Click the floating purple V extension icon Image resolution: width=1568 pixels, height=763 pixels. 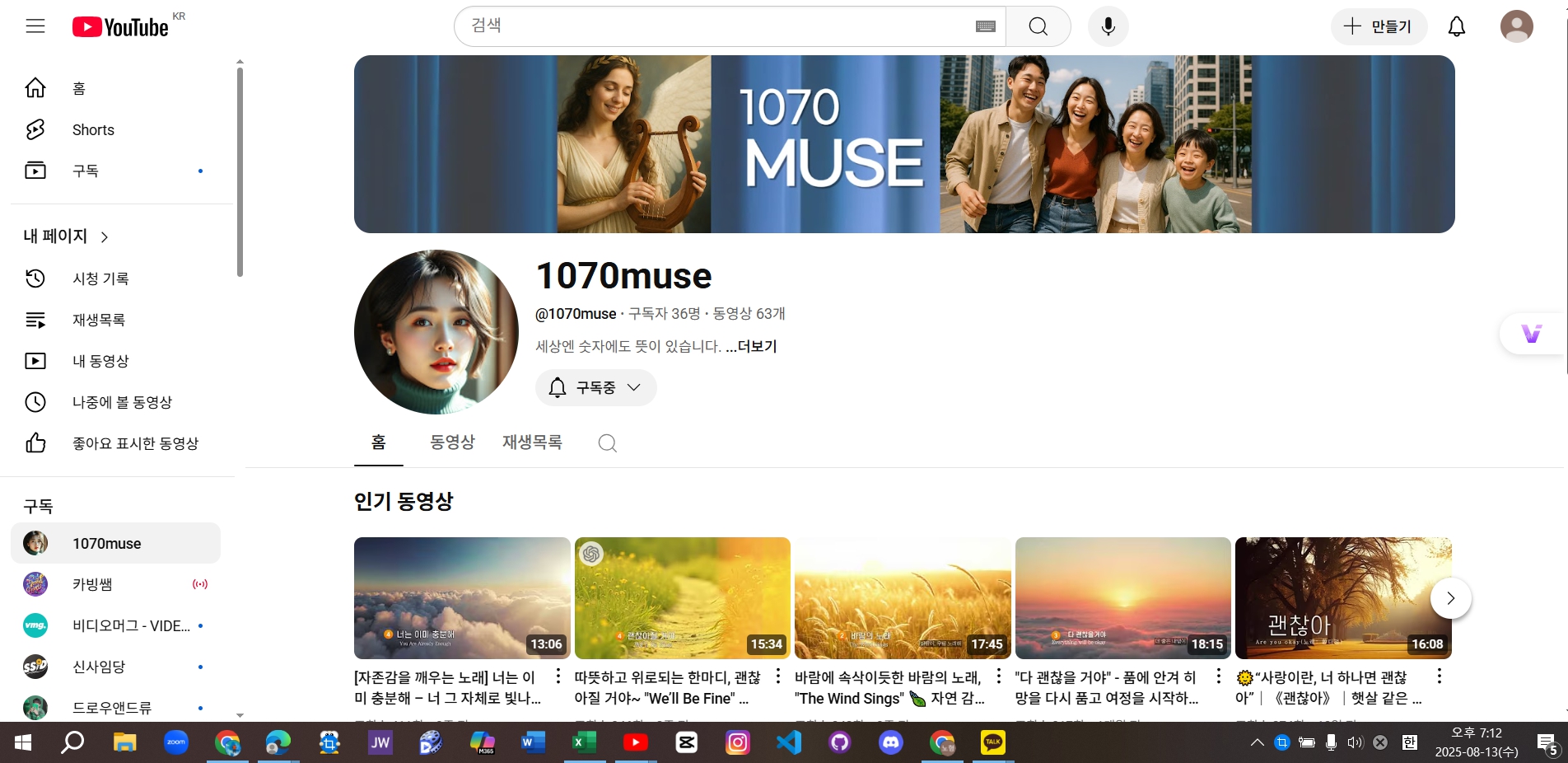(x=1532, y=334)
